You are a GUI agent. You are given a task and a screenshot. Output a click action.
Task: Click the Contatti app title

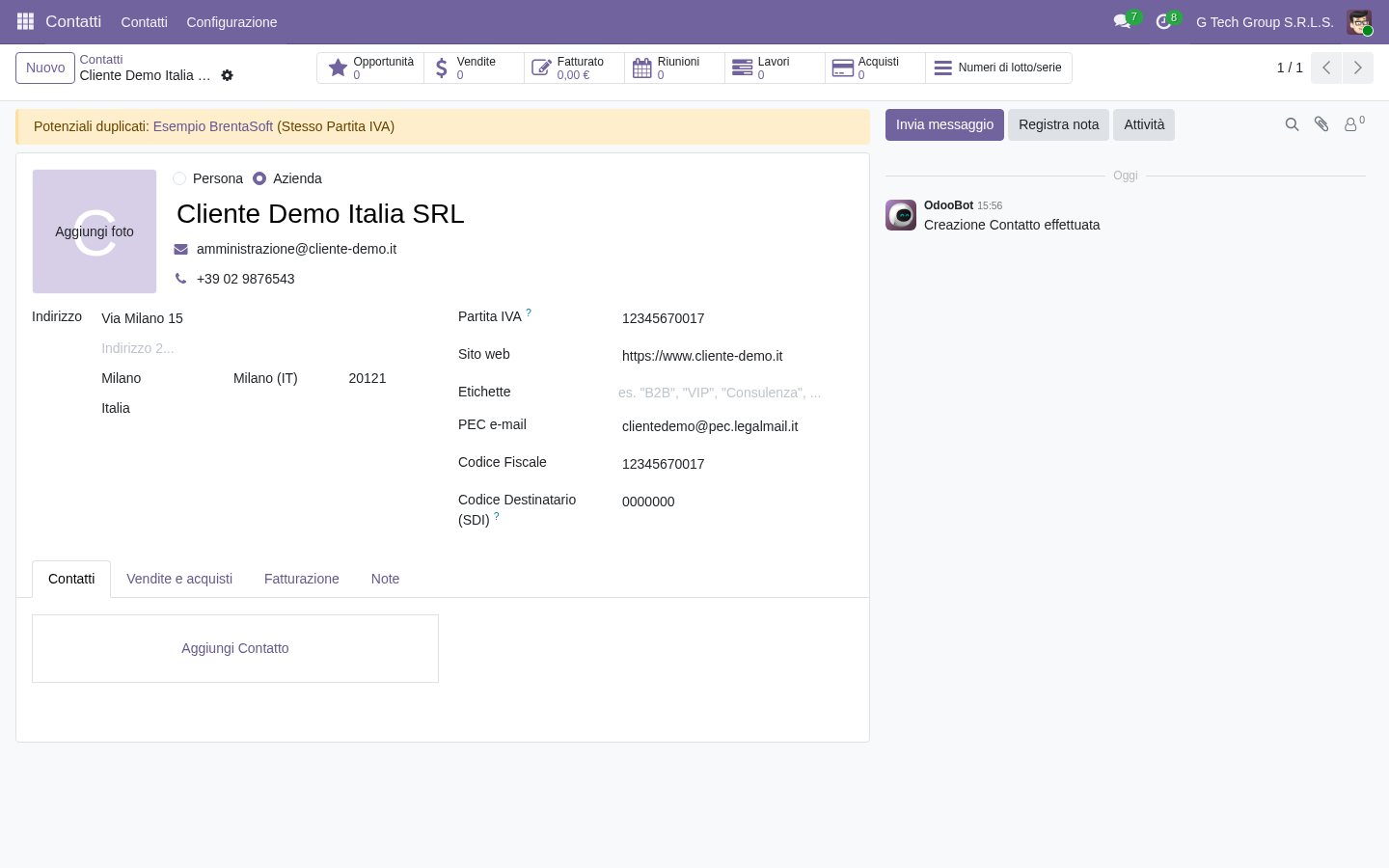click(73, 21)
